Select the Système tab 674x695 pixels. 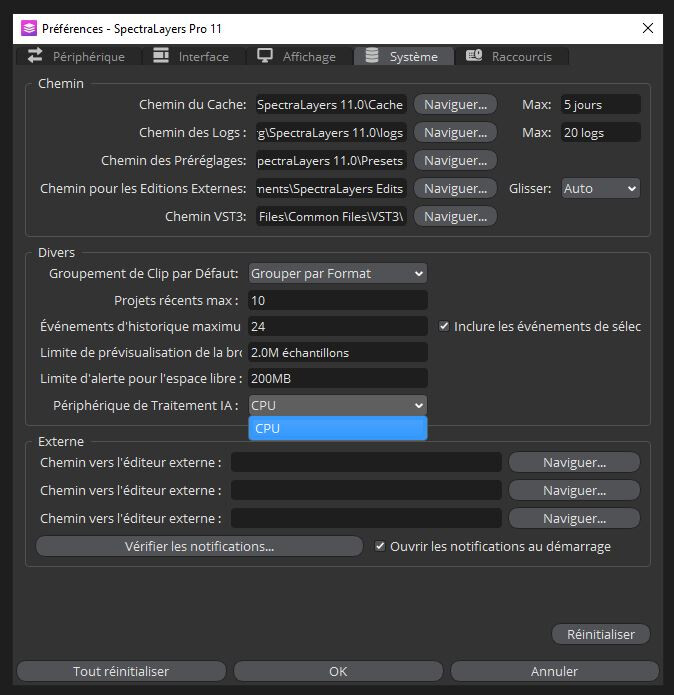[x=404, y=56]
